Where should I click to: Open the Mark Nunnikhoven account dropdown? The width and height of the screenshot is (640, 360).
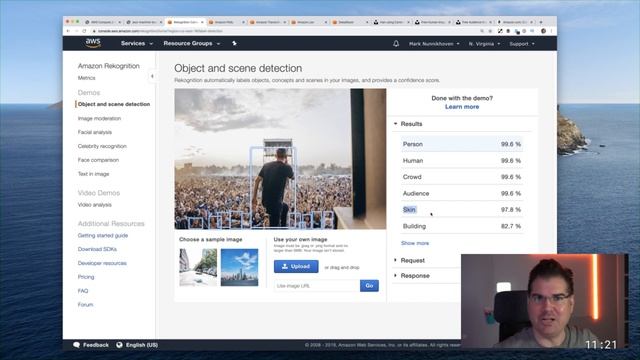[x=434, y=44]
